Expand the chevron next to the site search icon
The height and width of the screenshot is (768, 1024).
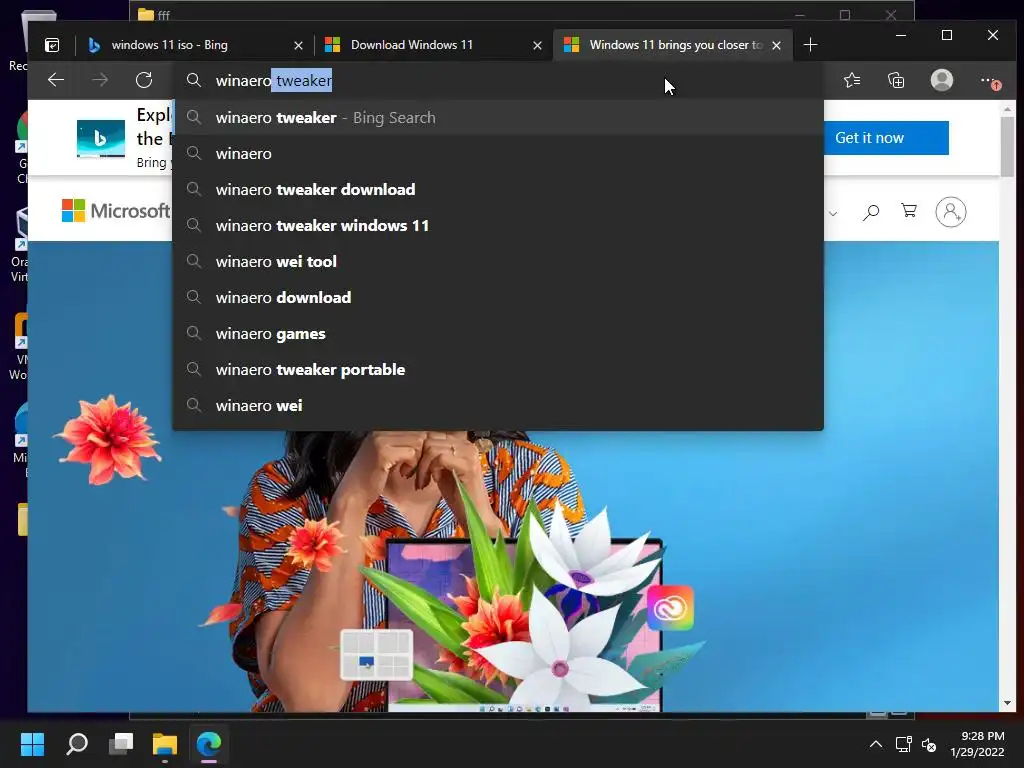833,214
